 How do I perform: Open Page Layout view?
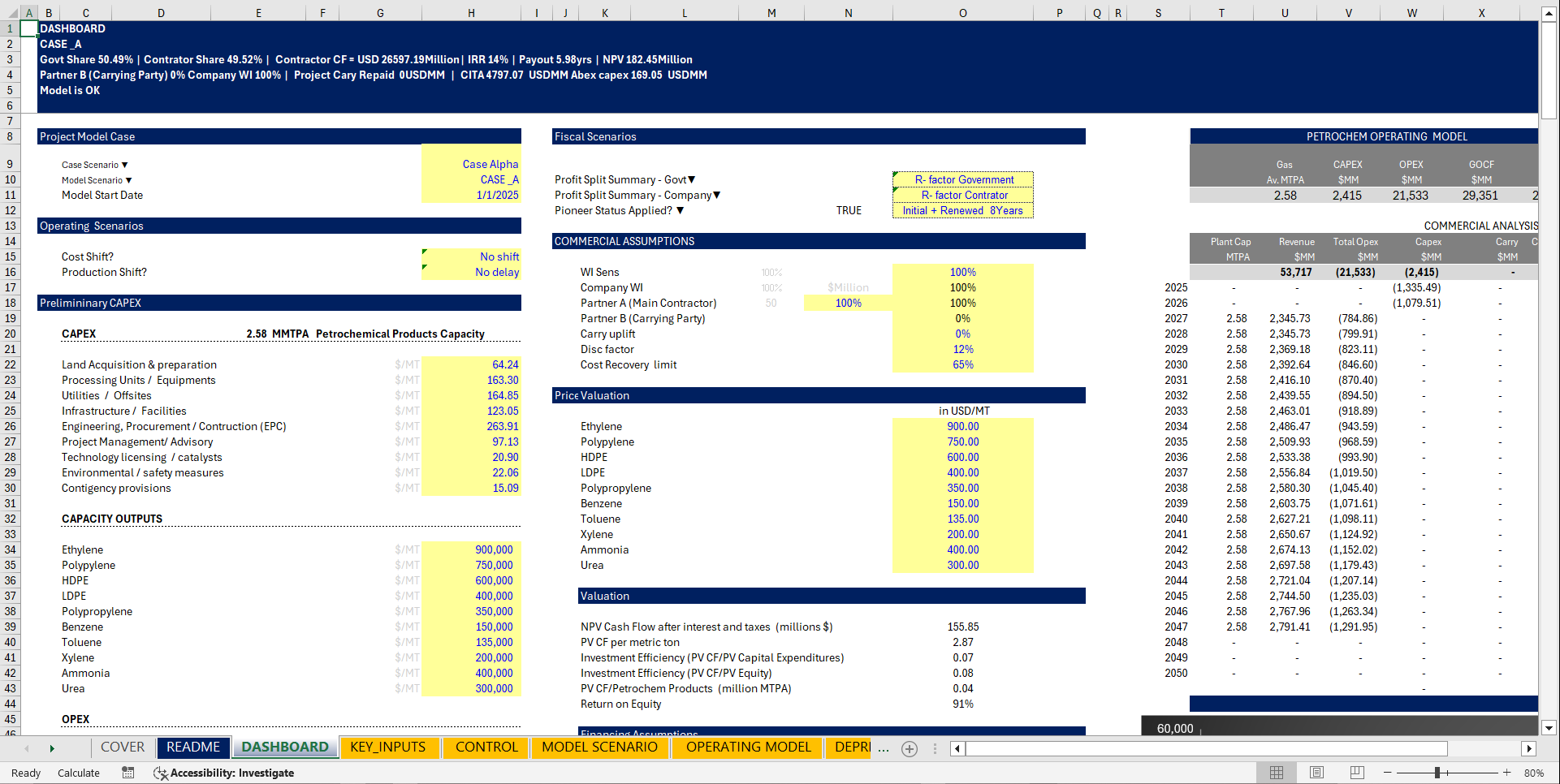tap(1316, 773)
